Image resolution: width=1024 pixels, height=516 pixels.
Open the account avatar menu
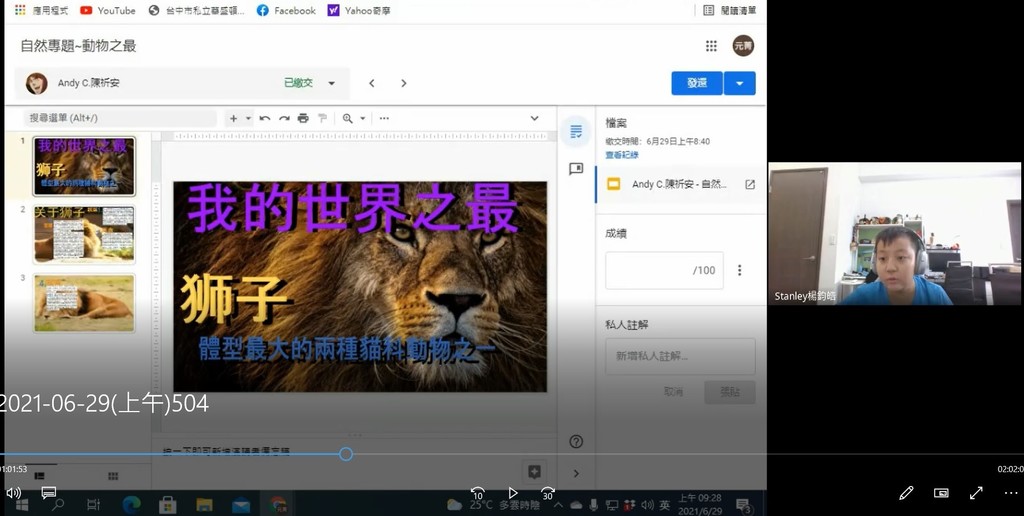coord(743,46)
